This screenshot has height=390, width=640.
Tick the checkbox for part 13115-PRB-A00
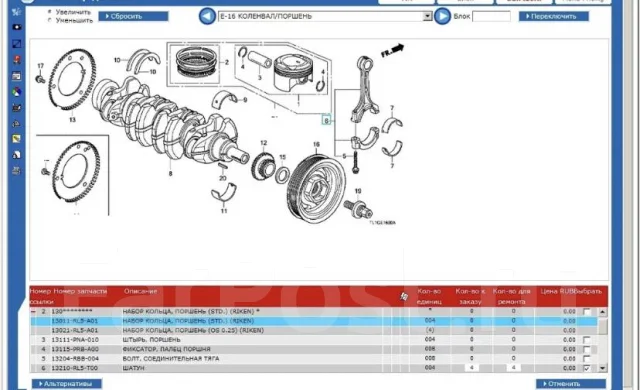point(587,349)
